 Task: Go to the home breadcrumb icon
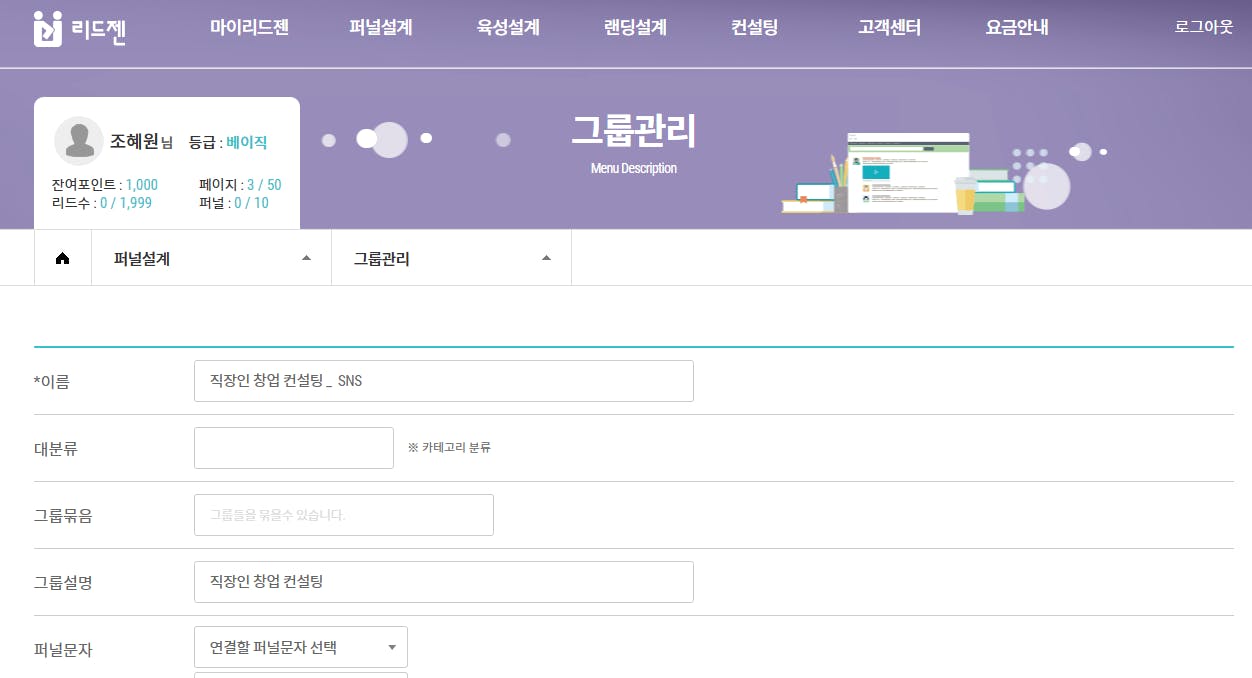[x=63, y=258]
